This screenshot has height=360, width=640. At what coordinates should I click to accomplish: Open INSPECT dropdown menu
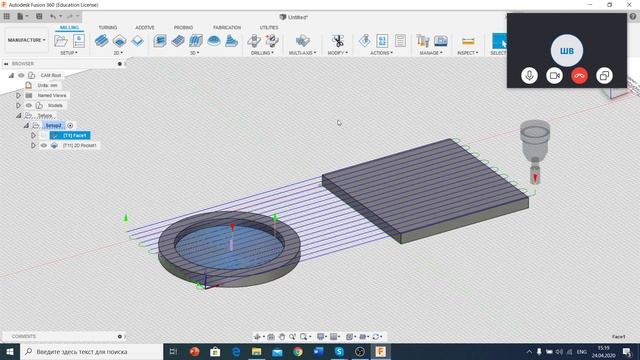coord(468,53)
